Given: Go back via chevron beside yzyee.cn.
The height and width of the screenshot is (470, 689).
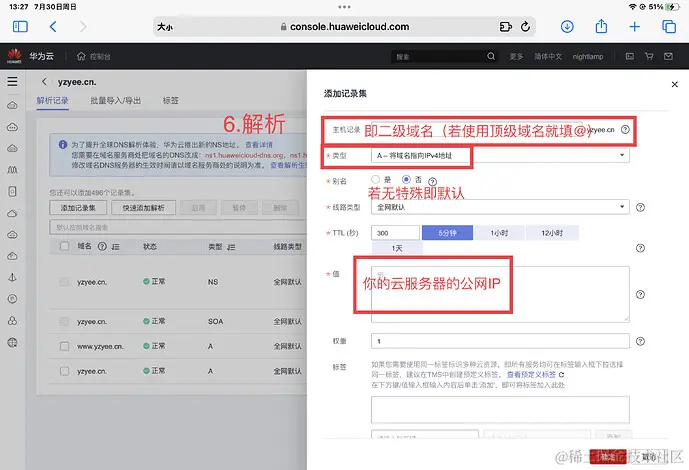Looking at the screenshot, I should [x=44, y=82].
